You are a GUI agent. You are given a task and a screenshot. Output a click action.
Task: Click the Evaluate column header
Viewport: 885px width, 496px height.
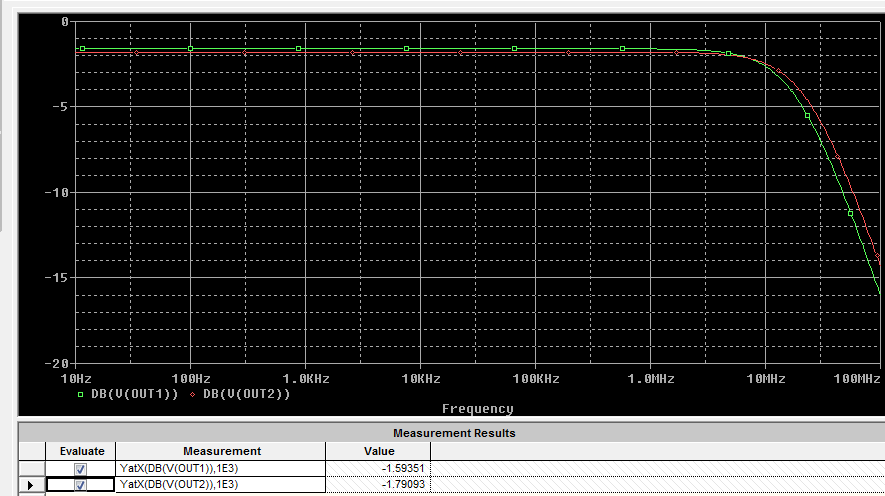(82, 451)
